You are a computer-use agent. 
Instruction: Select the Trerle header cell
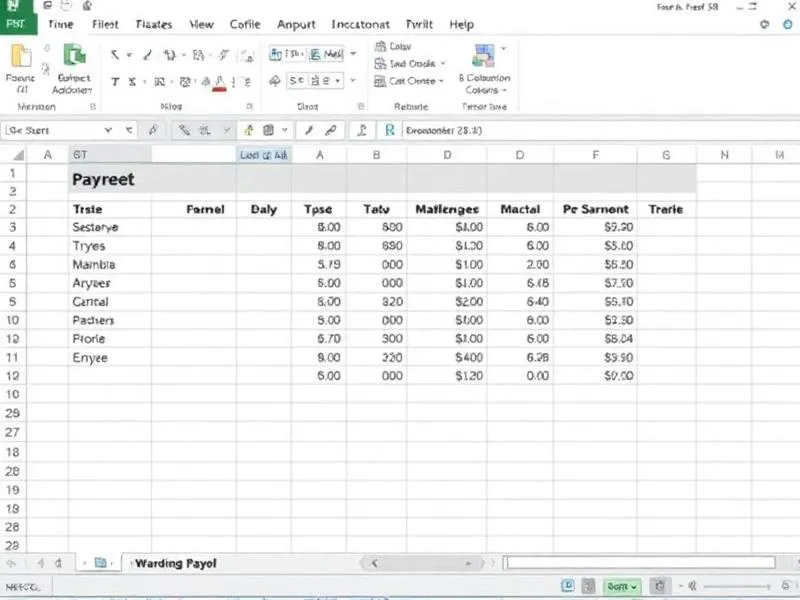(666, 209)
